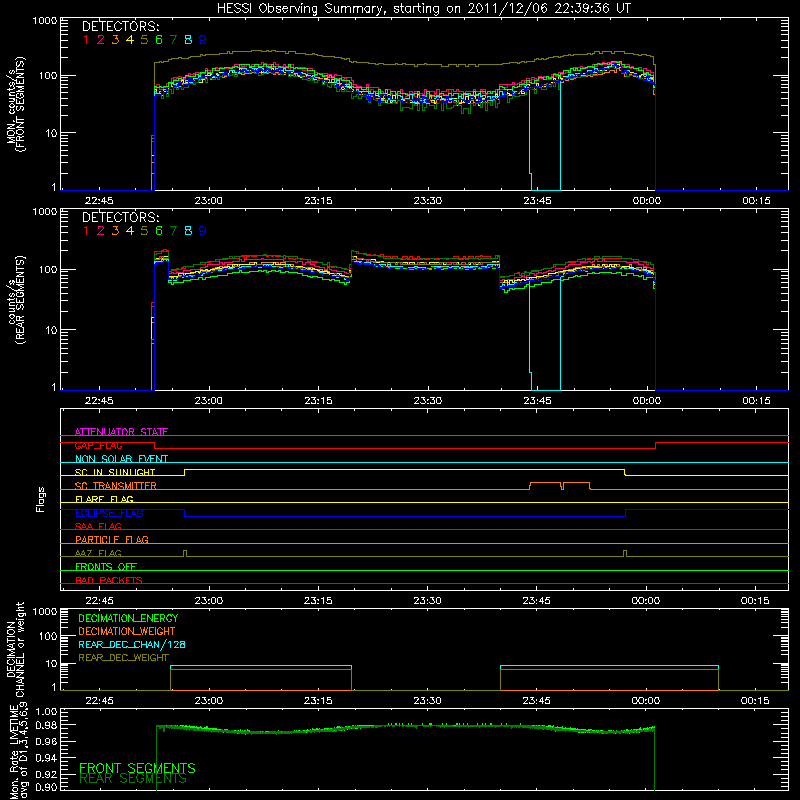Image resolution: width=800 pixels, height=800 pixels.
Task: Select yellow detector 4 in the front segments legend
Action: [x=130, y=40]
